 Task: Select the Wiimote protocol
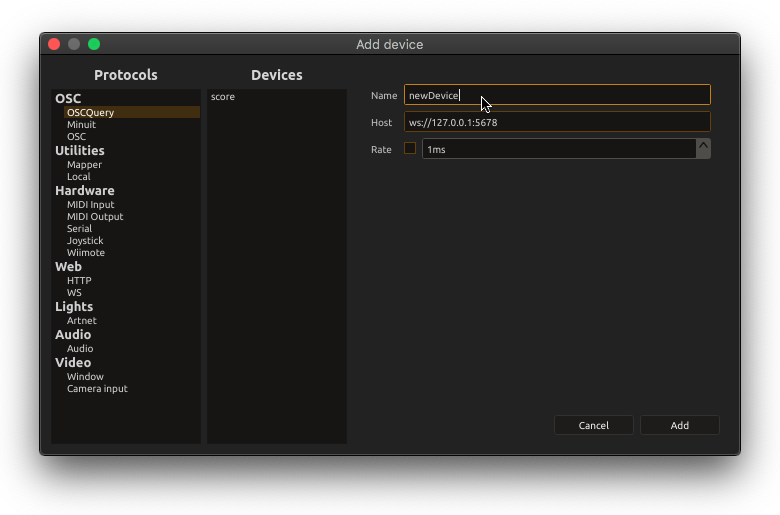[86, 253]
